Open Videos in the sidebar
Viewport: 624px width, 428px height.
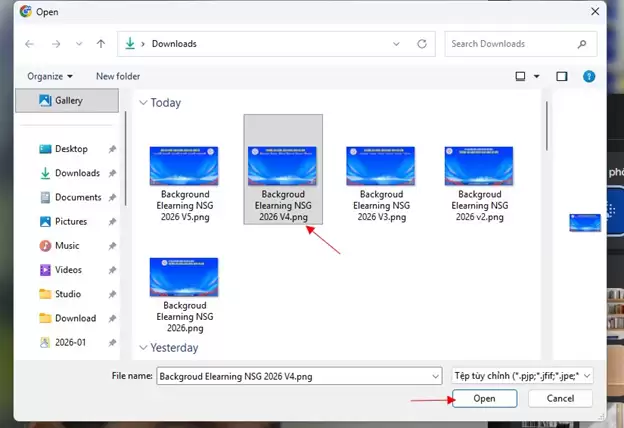point(68,270)
